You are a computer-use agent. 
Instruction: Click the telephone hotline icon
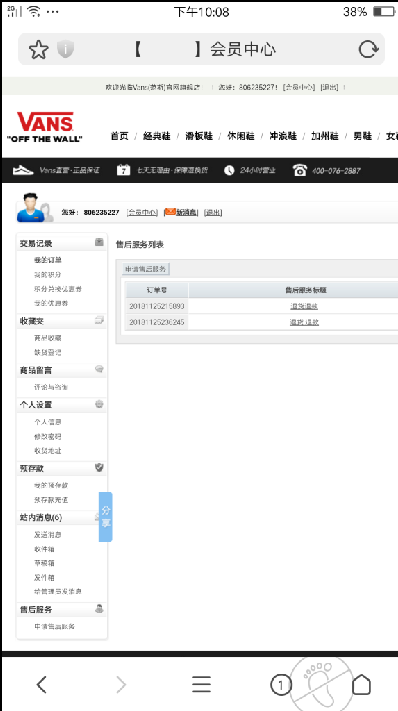(x=300, y=170)
